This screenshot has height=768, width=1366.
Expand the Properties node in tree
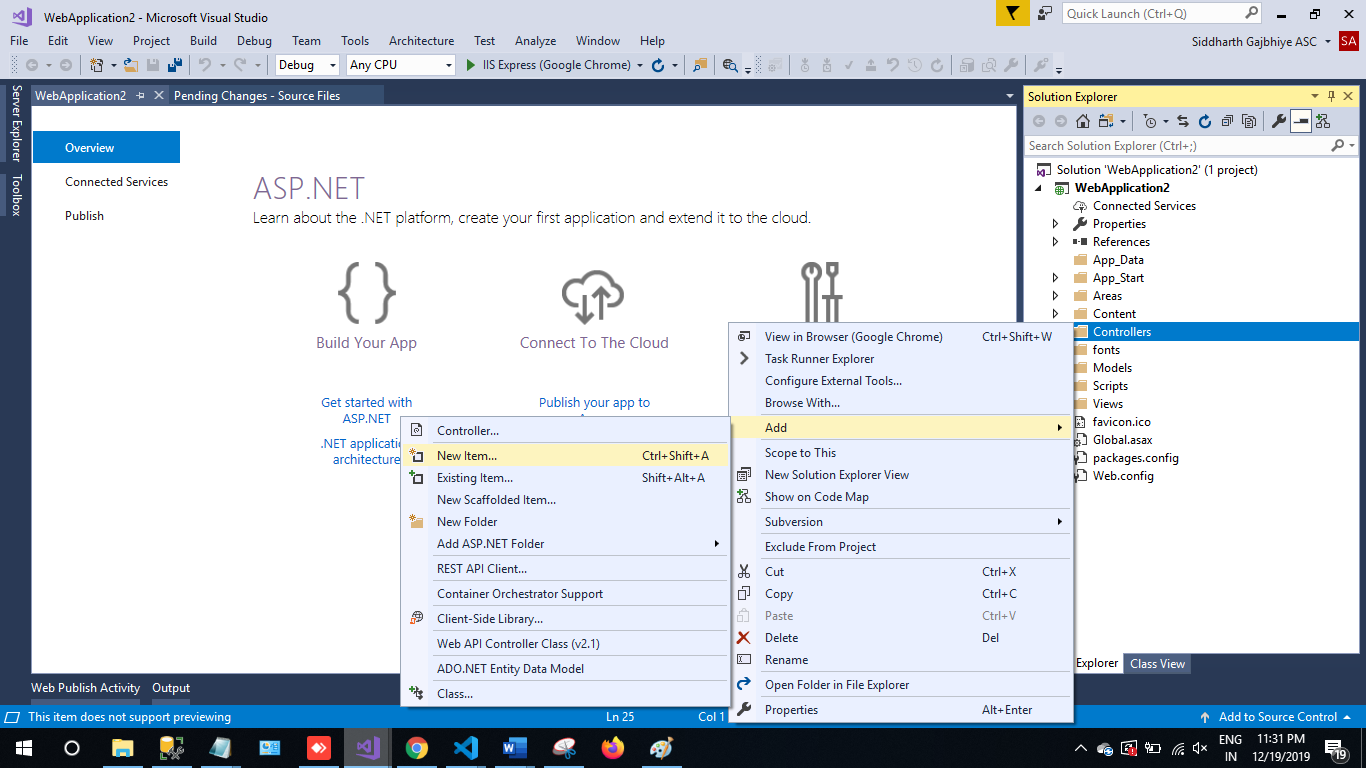click(x=1056, y=224)
